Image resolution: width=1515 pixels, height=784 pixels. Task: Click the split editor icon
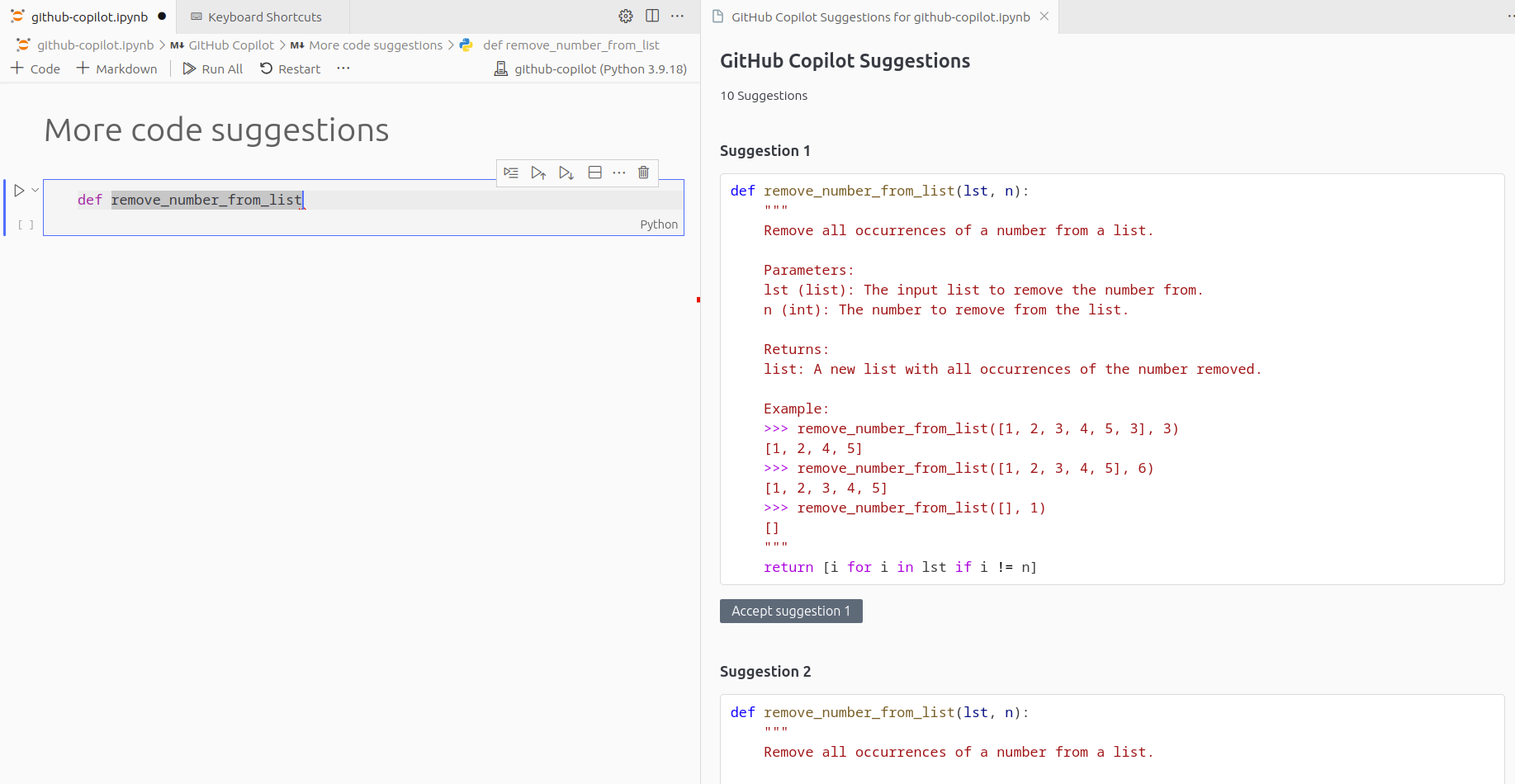(652, 17)
